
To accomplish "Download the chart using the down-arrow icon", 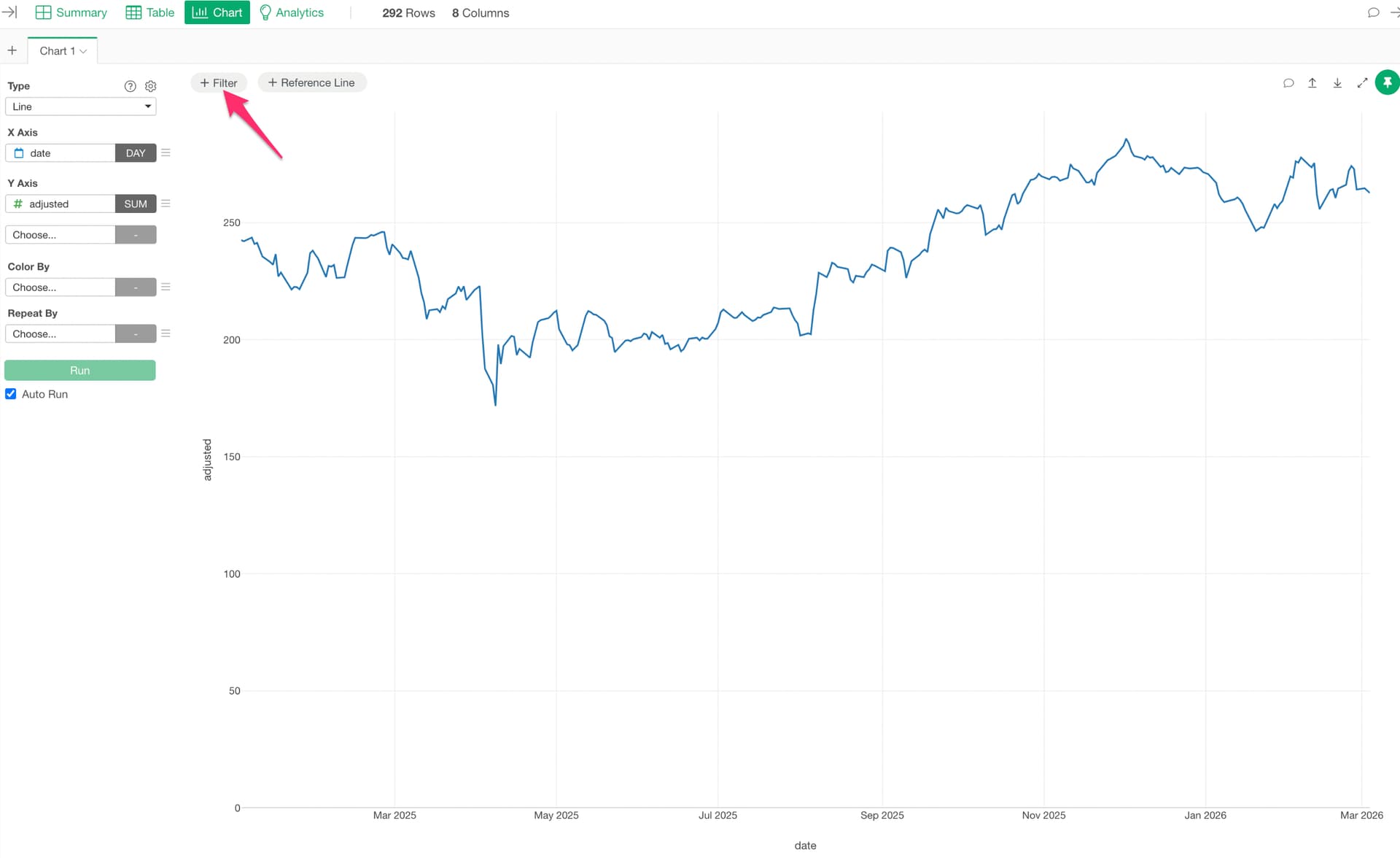I will point(1337,83).
